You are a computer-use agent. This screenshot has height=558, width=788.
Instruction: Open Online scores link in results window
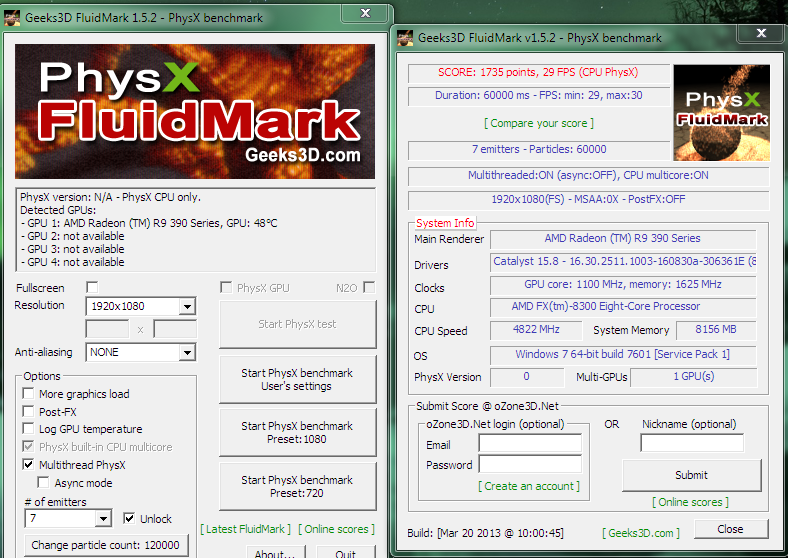[691, 502]
